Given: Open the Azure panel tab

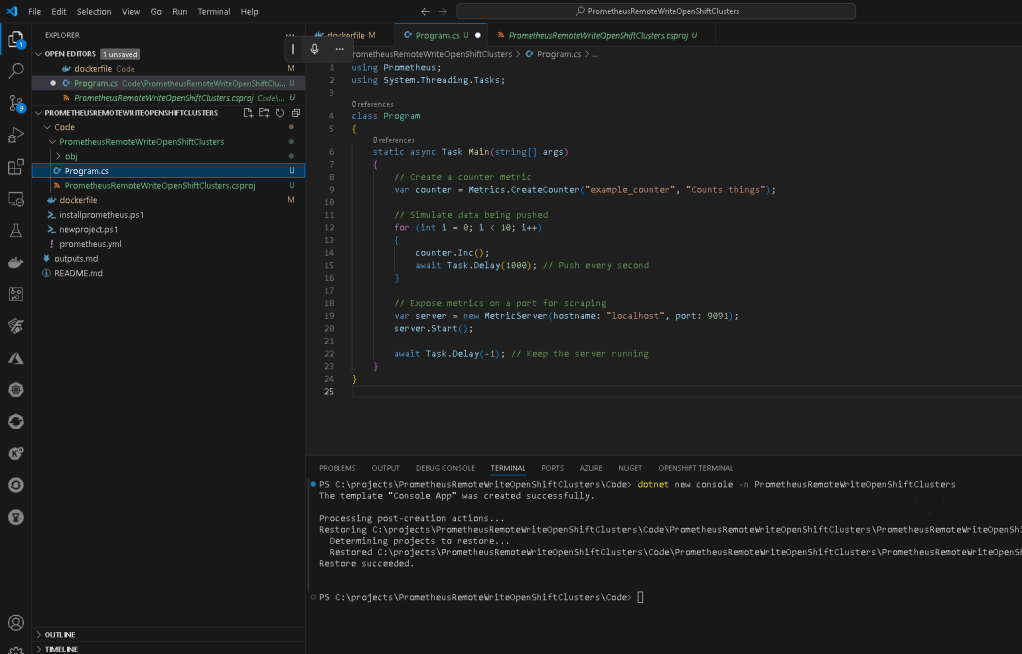Looking at the screenshot, I should point(591,468).
